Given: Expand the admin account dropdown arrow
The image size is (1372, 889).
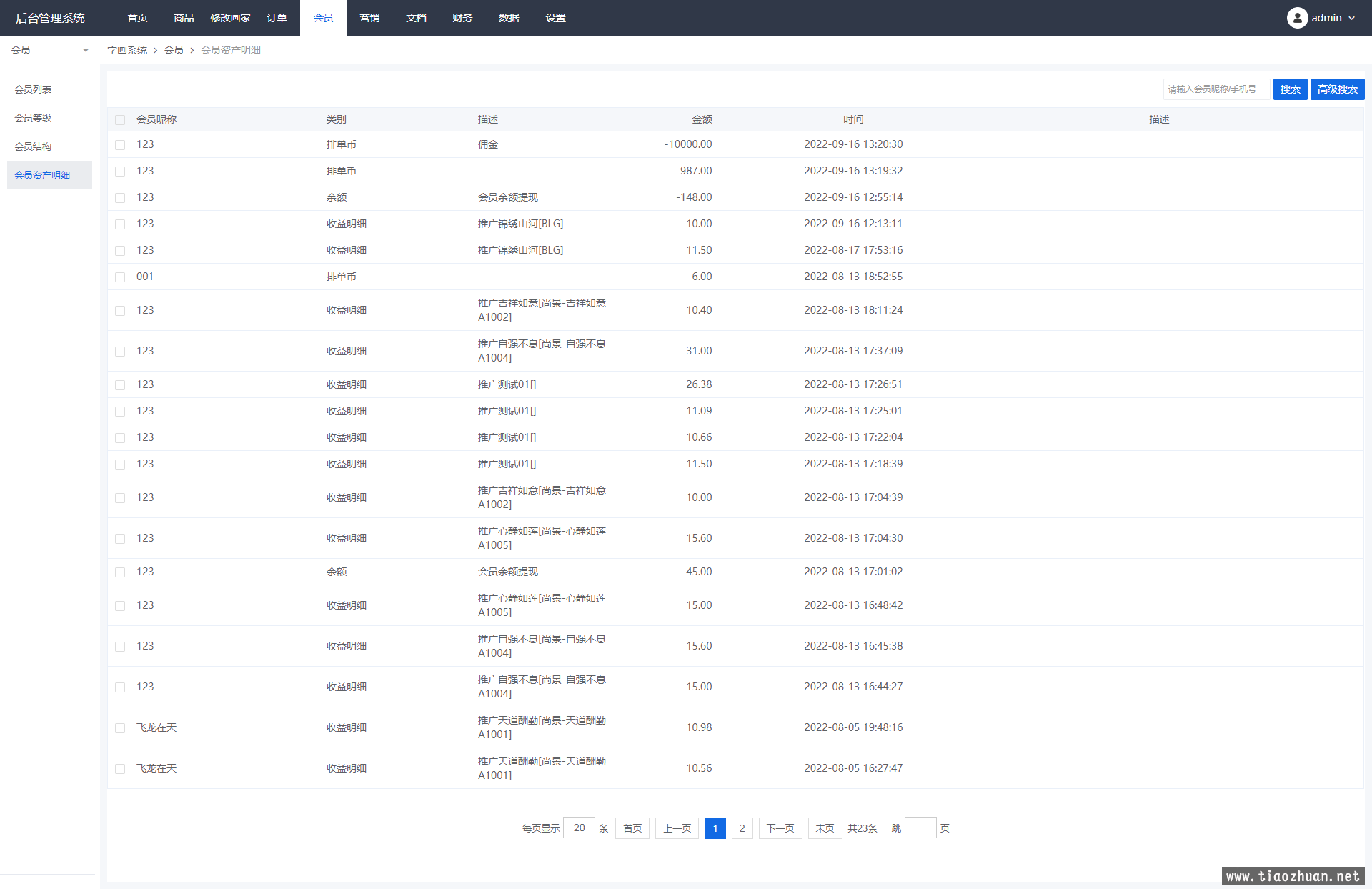Looking at the screenshot, I should click(1351, 19).
